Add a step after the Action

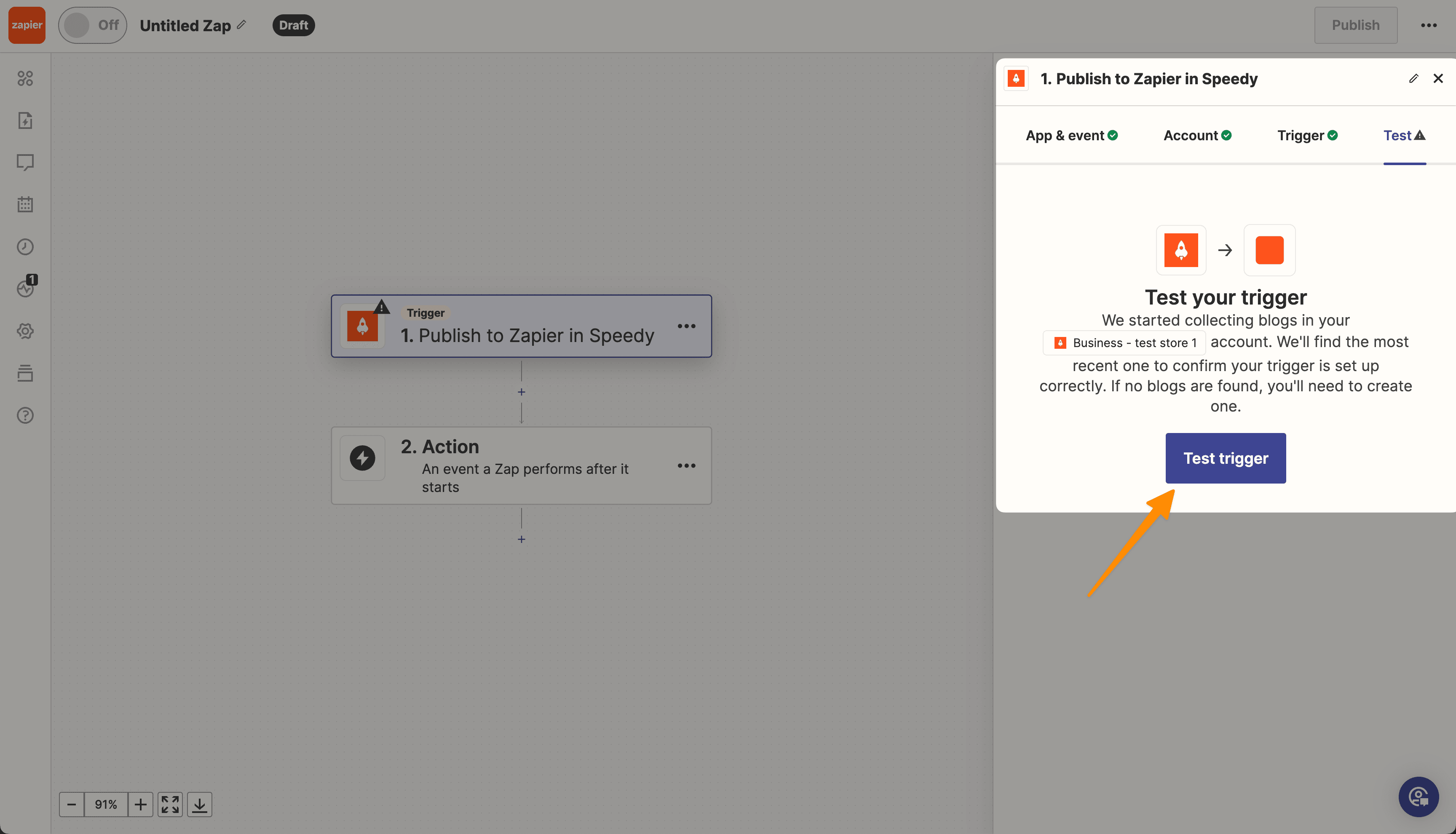coord(521,540)
